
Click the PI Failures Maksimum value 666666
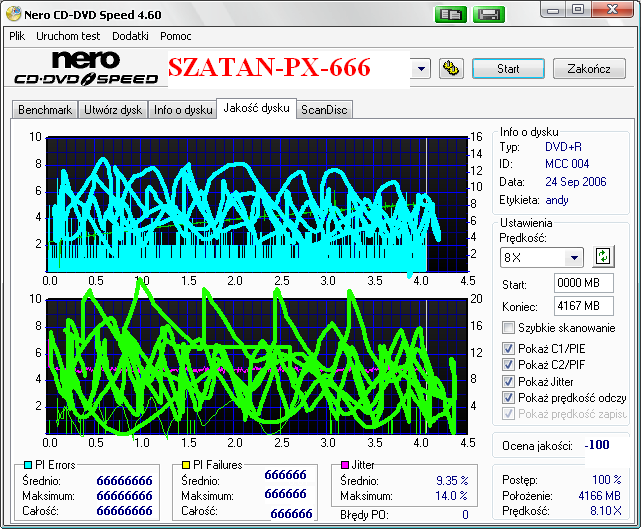tap(285, 494)
